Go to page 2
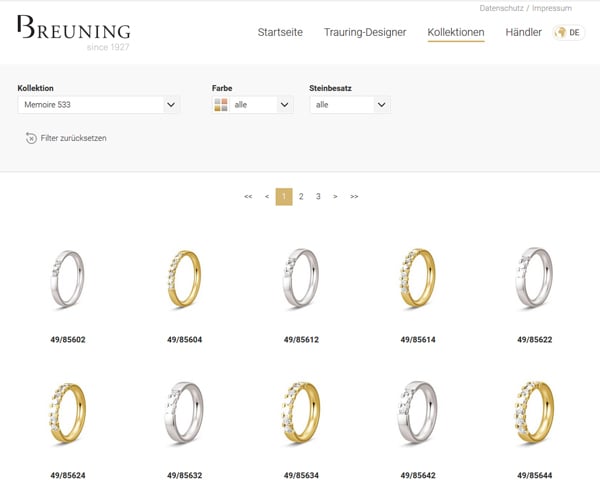This screenshot has height=487, width=600. [x=301, y=197]
